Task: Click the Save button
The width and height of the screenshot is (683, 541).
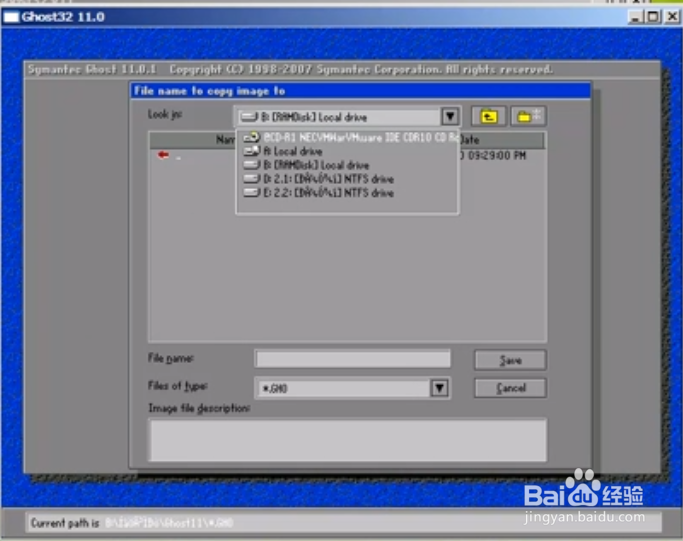Action: 510,360
